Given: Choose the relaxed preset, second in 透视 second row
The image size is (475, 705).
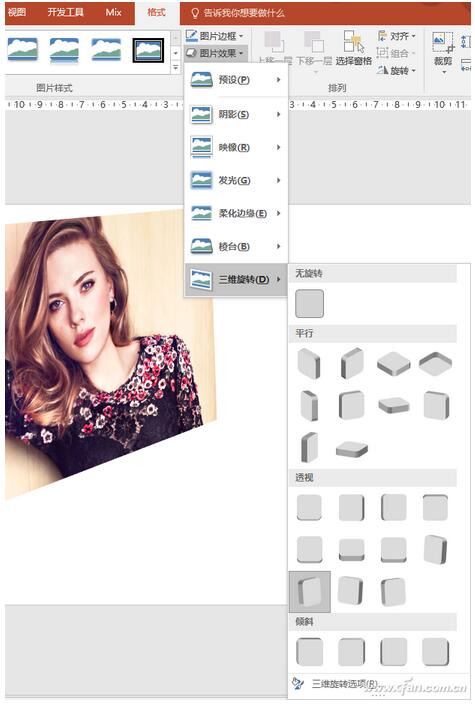Looking at the screenshot, I should (351, 549).
